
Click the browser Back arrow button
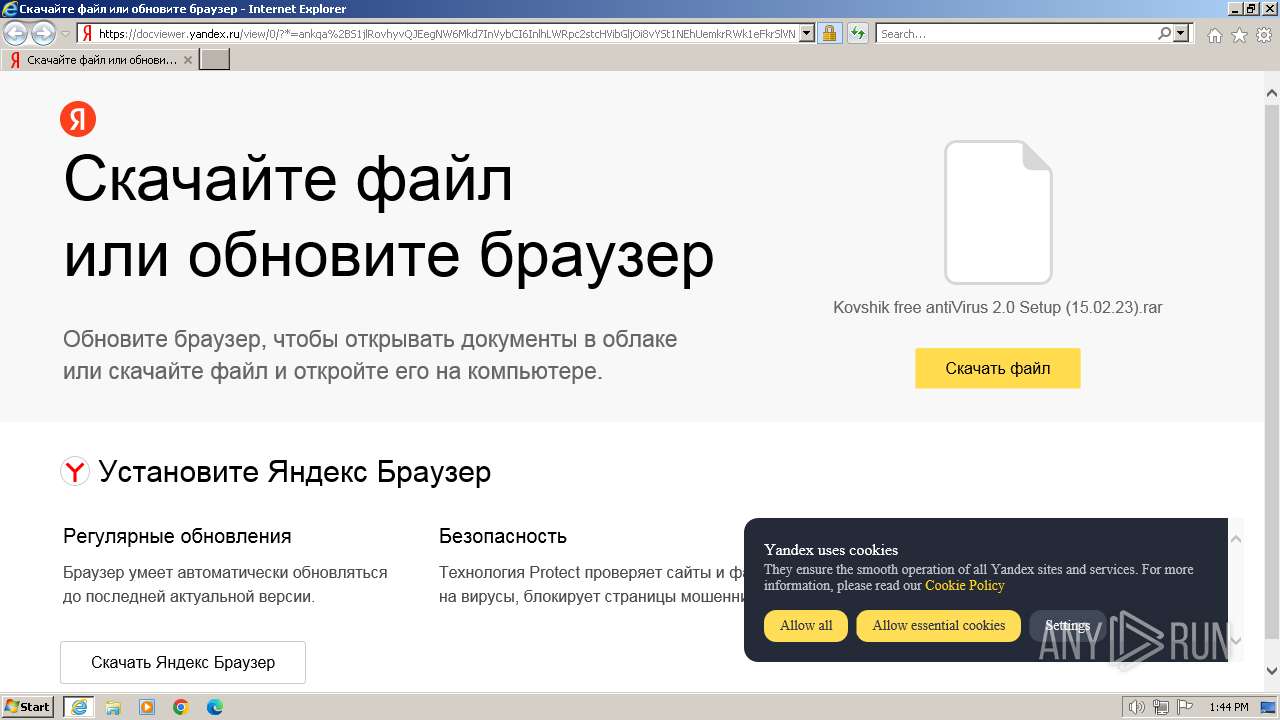click(16, 34)
